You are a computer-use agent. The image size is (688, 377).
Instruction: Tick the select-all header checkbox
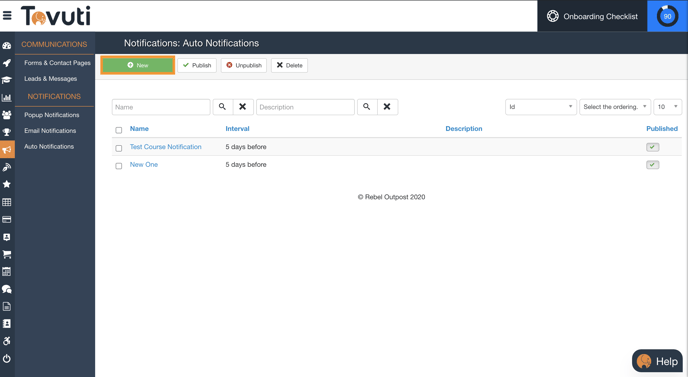coord(118,130)
